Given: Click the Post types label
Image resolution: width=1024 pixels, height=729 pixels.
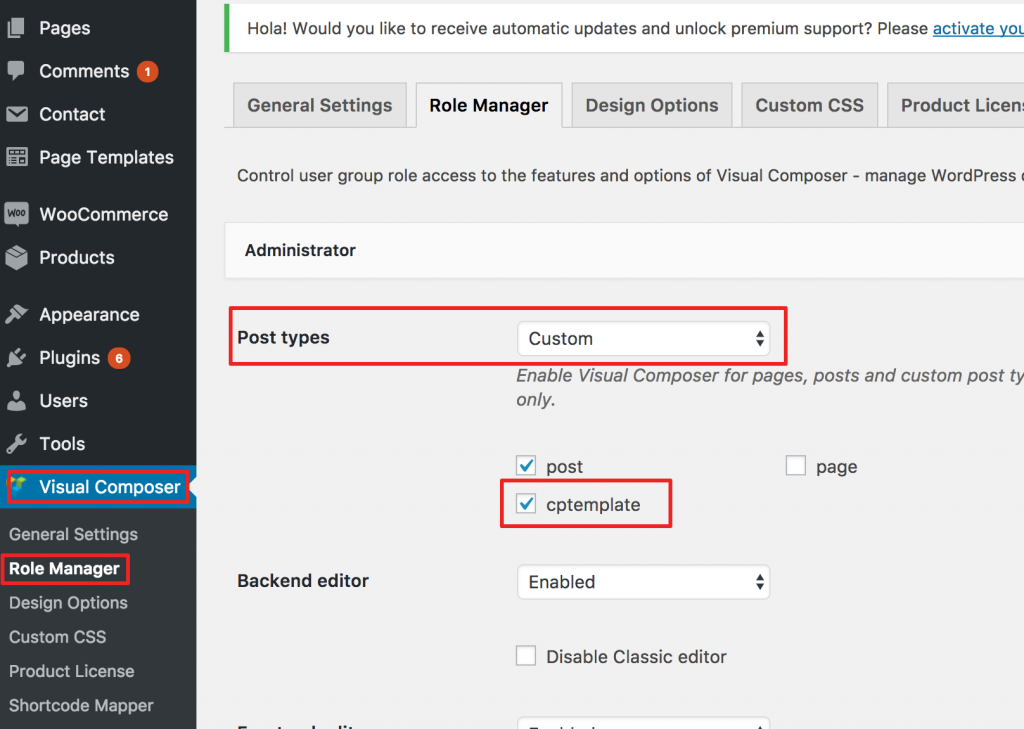Looking at the screenshot, I should pos(283,338).
